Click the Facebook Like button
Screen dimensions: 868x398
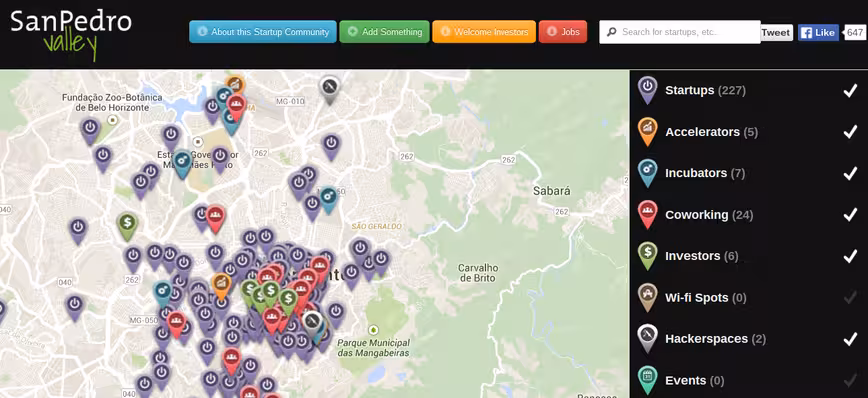[x=818, y=33]
